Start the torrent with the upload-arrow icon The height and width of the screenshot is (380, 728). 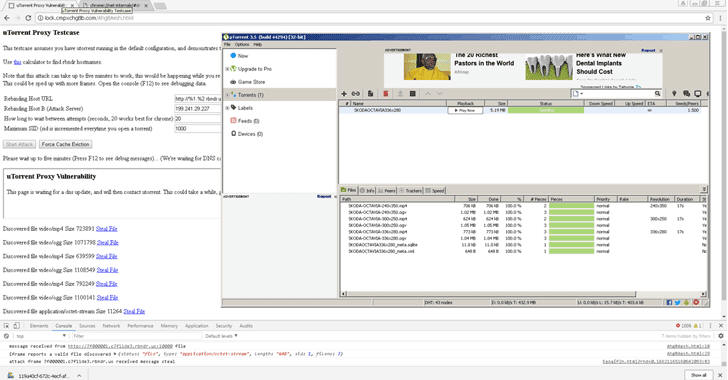400,94
